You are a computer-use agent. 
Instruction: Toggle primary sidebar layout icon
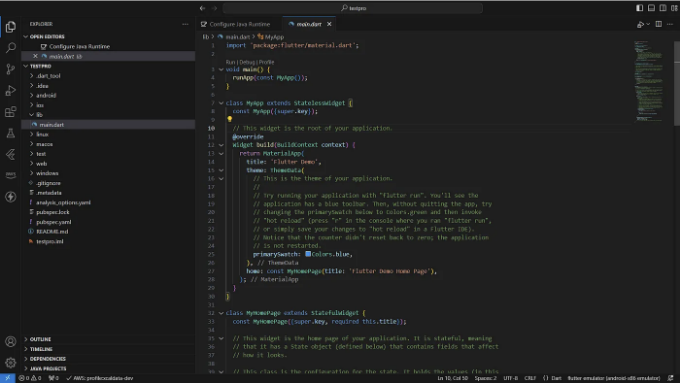(640, 8)
